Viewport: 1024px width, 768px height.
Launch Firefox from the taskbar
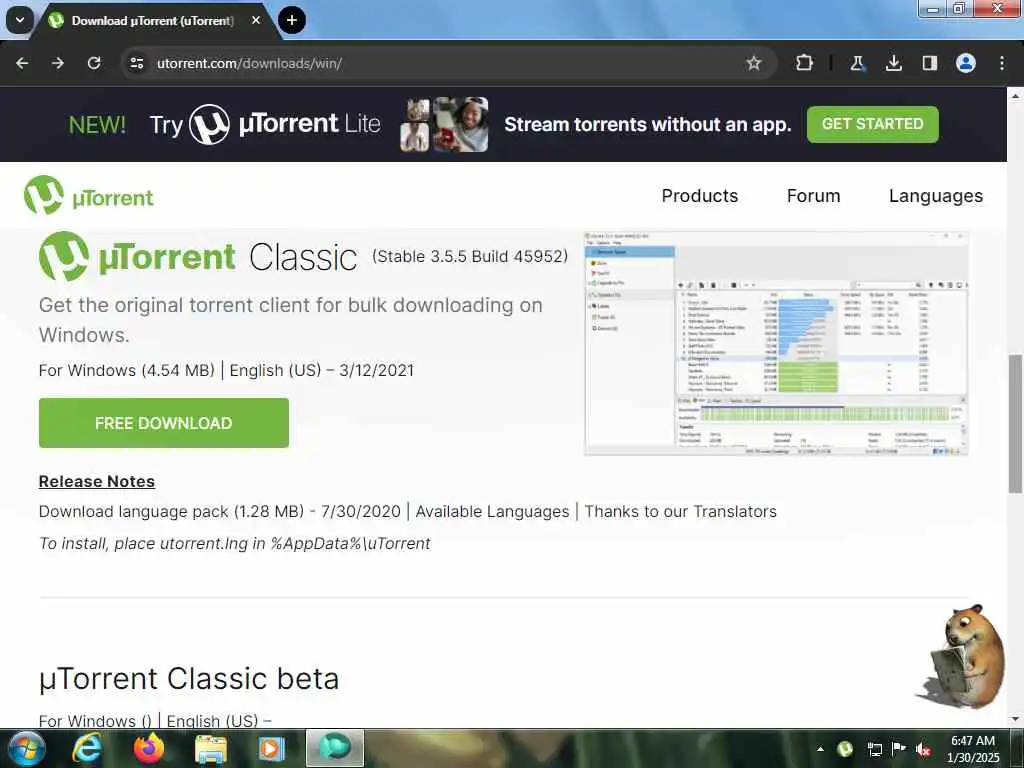click(149, 748)
